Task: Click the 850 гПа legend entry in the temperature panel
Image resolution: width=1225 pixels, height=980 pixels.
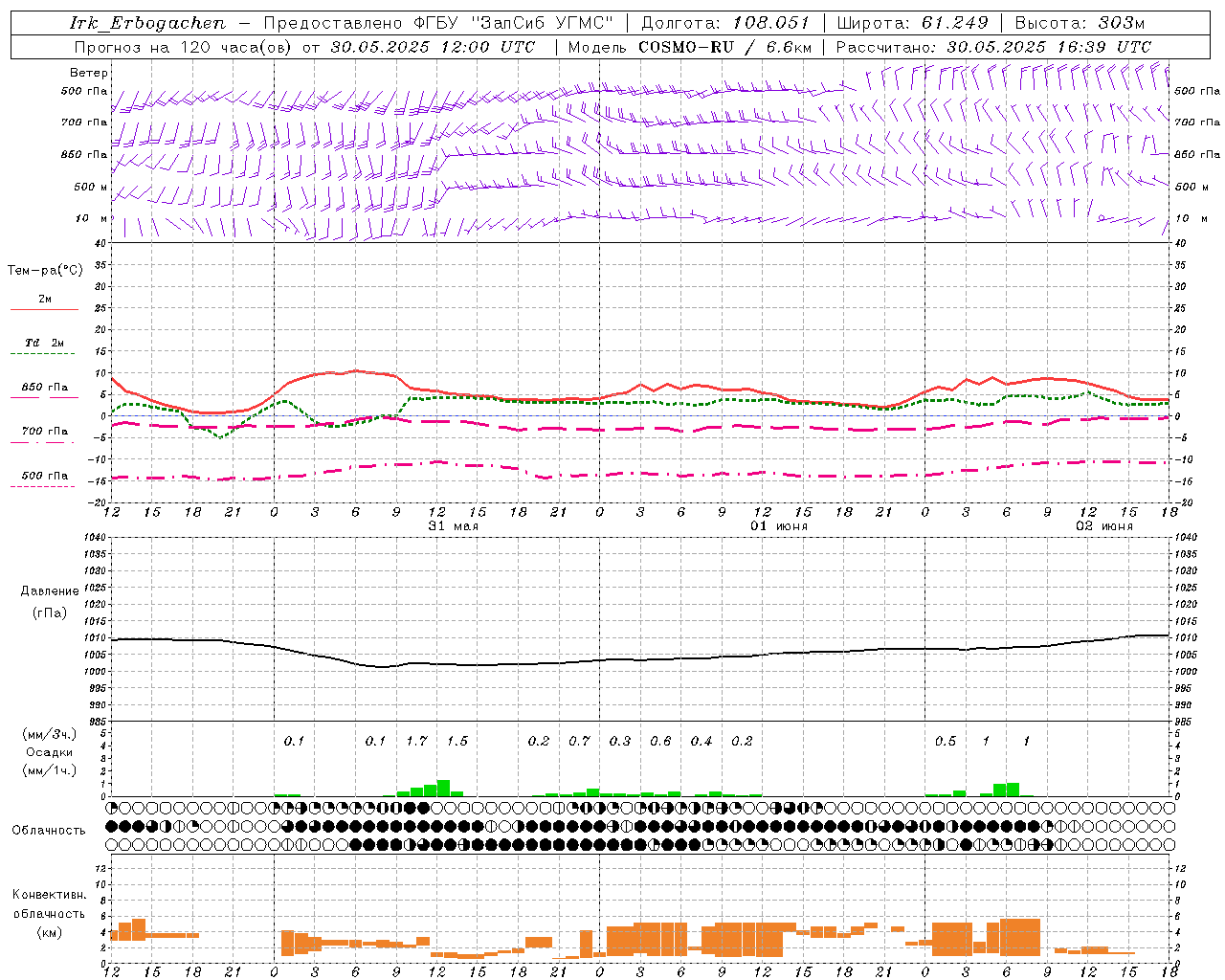Action: click(x=45, y=388)
